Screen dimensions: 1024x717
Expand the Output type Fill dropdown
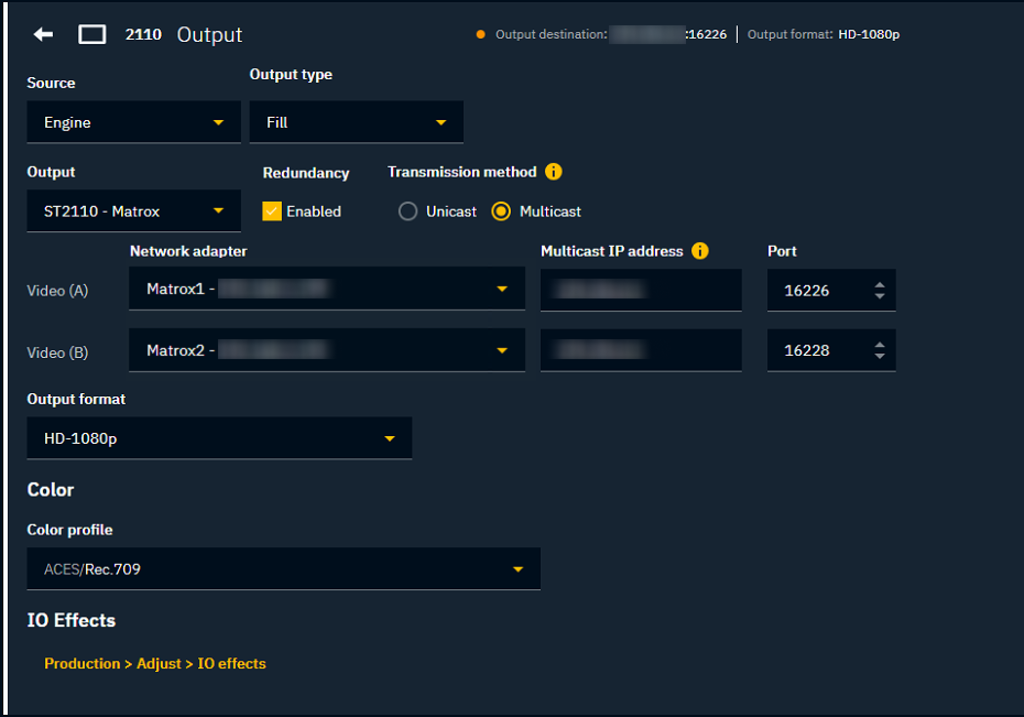[x=356, y=123]
